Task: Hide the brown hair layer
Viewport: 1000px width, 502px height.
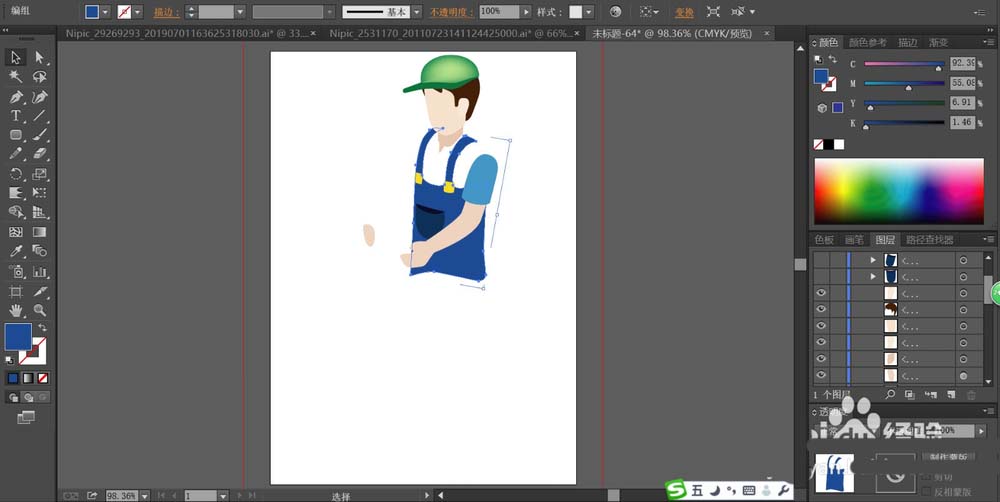Action: click(x=820, y=310)
